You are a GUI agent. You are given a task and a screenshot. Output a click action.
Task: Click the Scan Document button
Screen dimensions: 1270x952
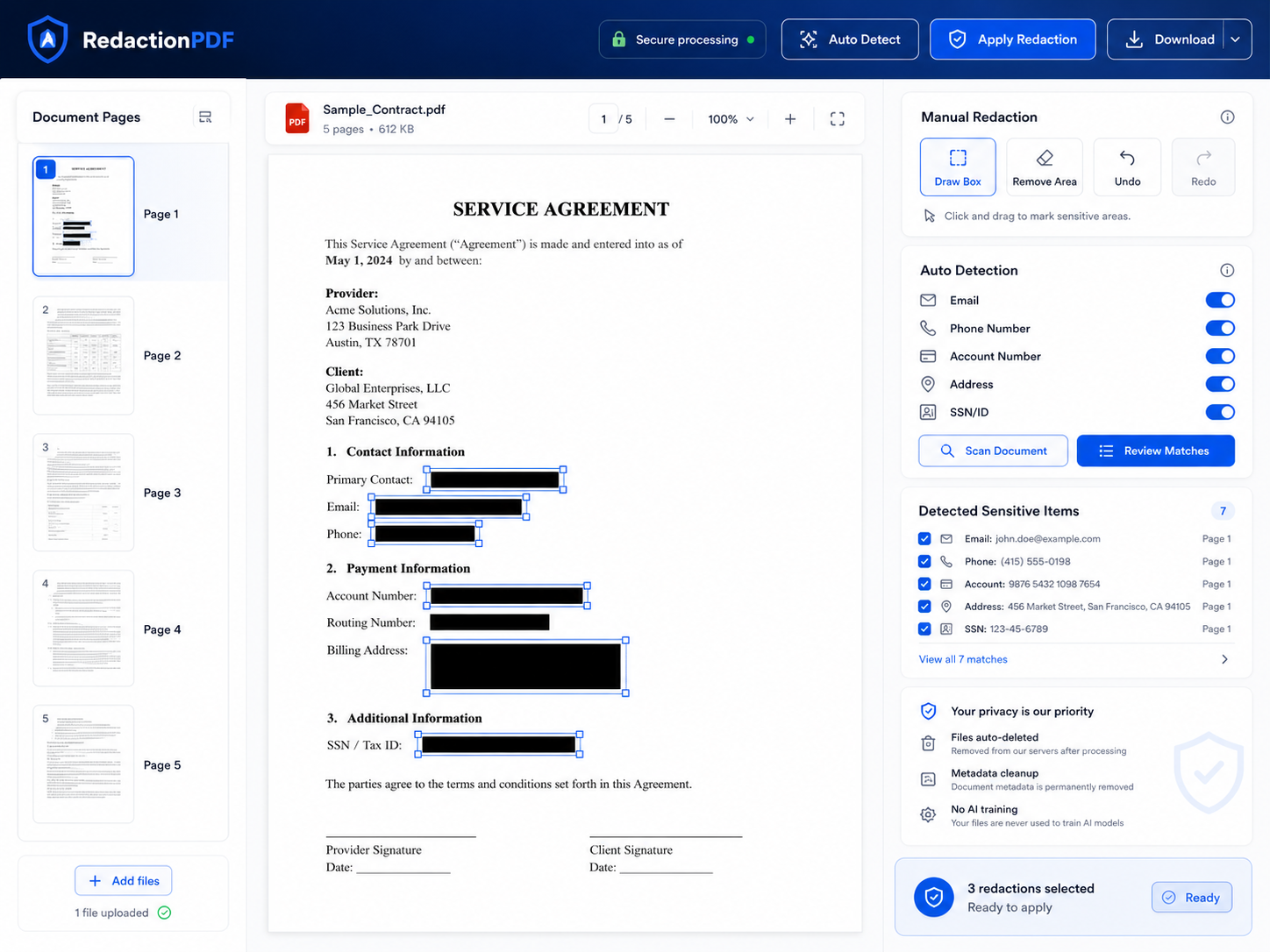tap(993, 451)
